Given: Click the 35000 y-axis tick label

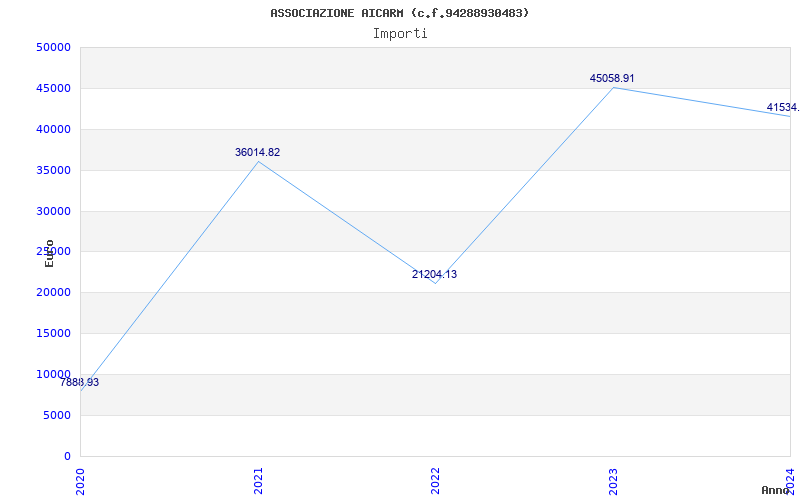Looking at the screenshot, I should 53,170.
